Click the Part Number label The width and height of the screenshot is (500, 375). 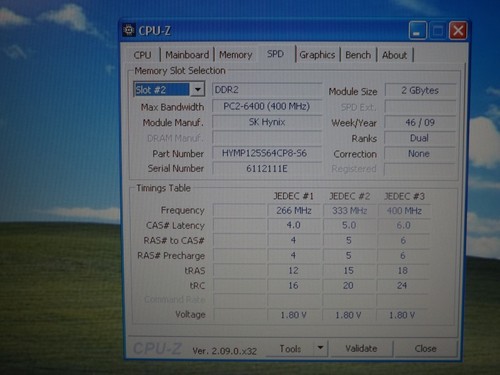[178, 154]
